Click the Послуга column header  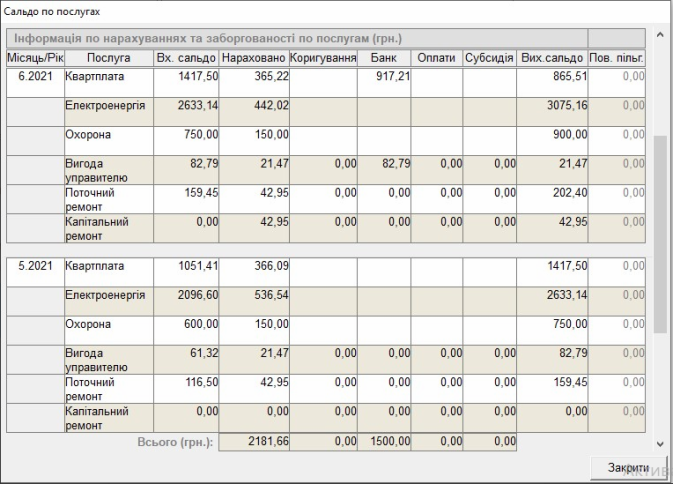click(107, 58)
